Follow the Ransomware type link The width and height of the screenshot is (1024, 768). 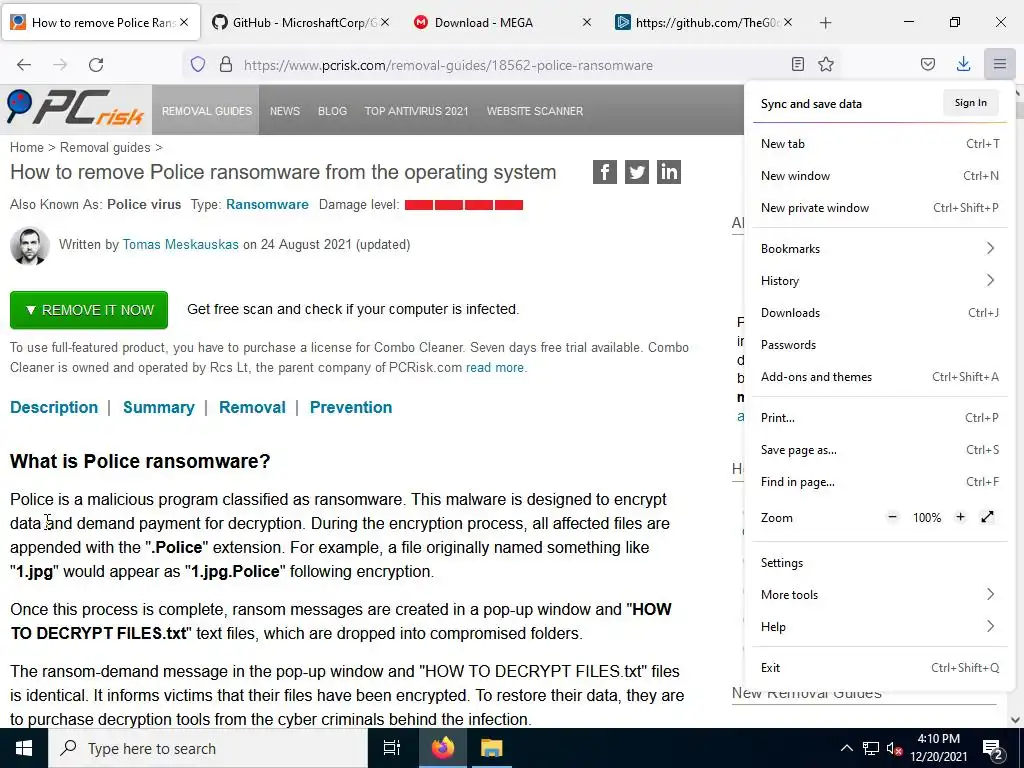(267, 204)
